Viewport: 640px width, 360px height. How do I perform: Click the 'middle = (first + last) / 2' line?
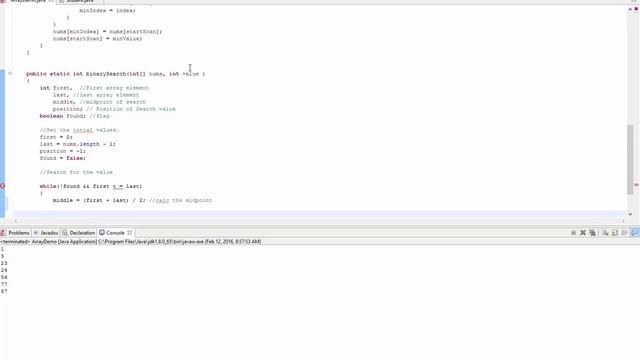(x=132, y=200)
